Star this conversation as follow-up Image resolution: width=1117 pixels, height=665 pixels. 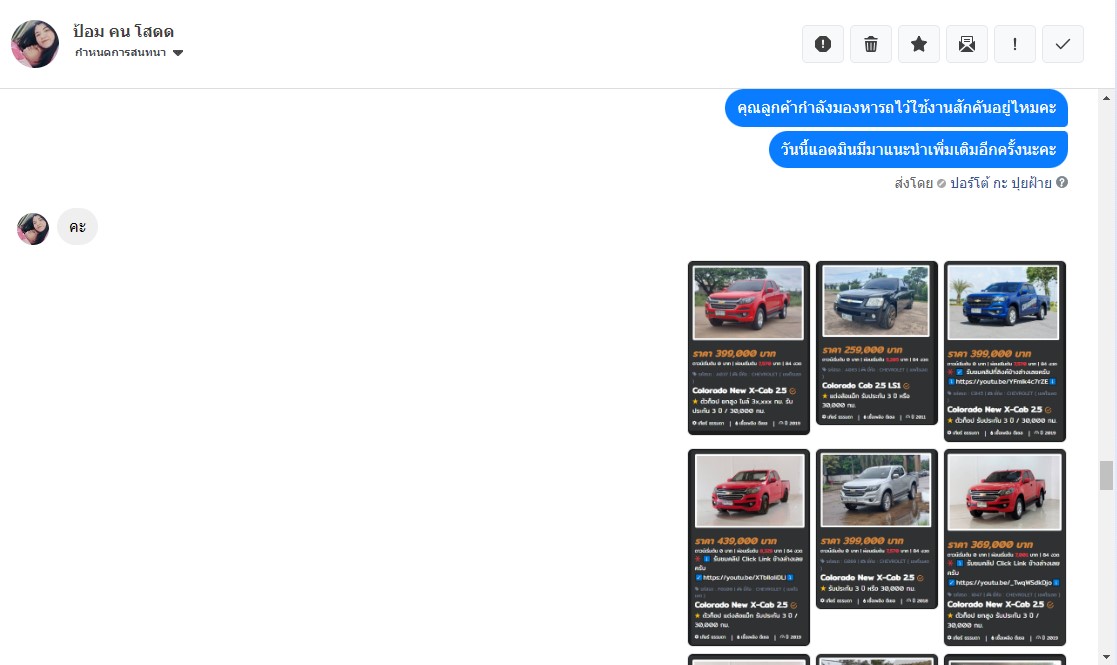click(919, 44)
